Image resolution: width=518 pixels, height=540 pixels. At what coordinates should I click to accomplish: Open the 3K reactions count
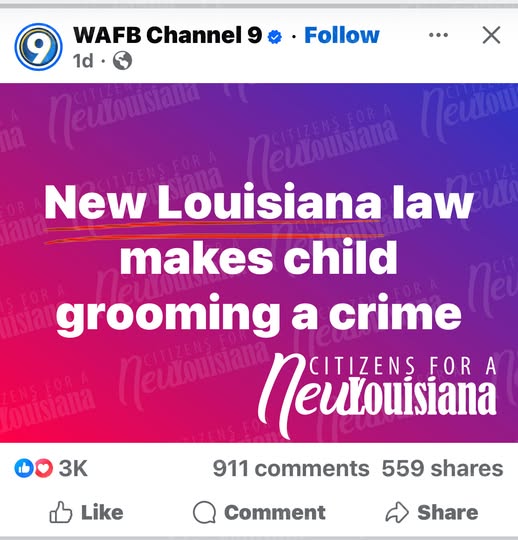pyautogui.click(x=73, y=468)
